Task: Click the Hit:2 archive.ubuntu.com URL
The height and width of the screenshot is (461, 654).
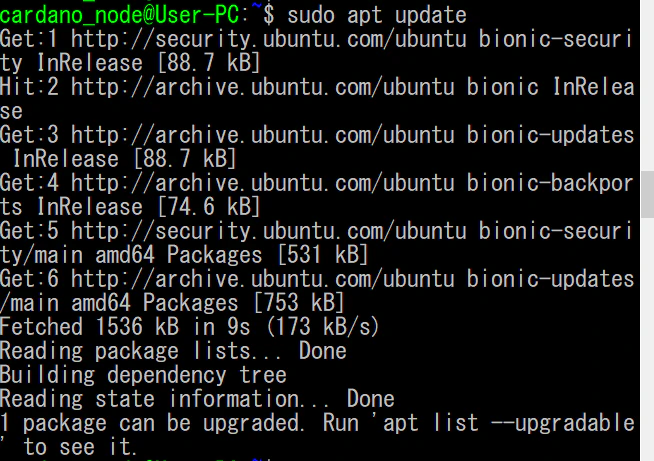Action: click(x=263, y=87)
